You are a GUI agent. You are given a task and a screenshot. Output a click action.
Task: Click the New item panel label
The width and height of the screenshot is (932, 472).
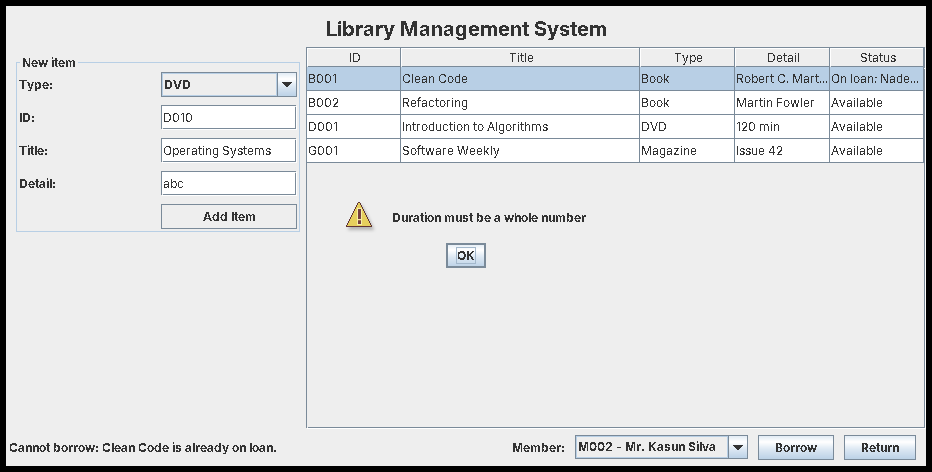coord(49,62)
